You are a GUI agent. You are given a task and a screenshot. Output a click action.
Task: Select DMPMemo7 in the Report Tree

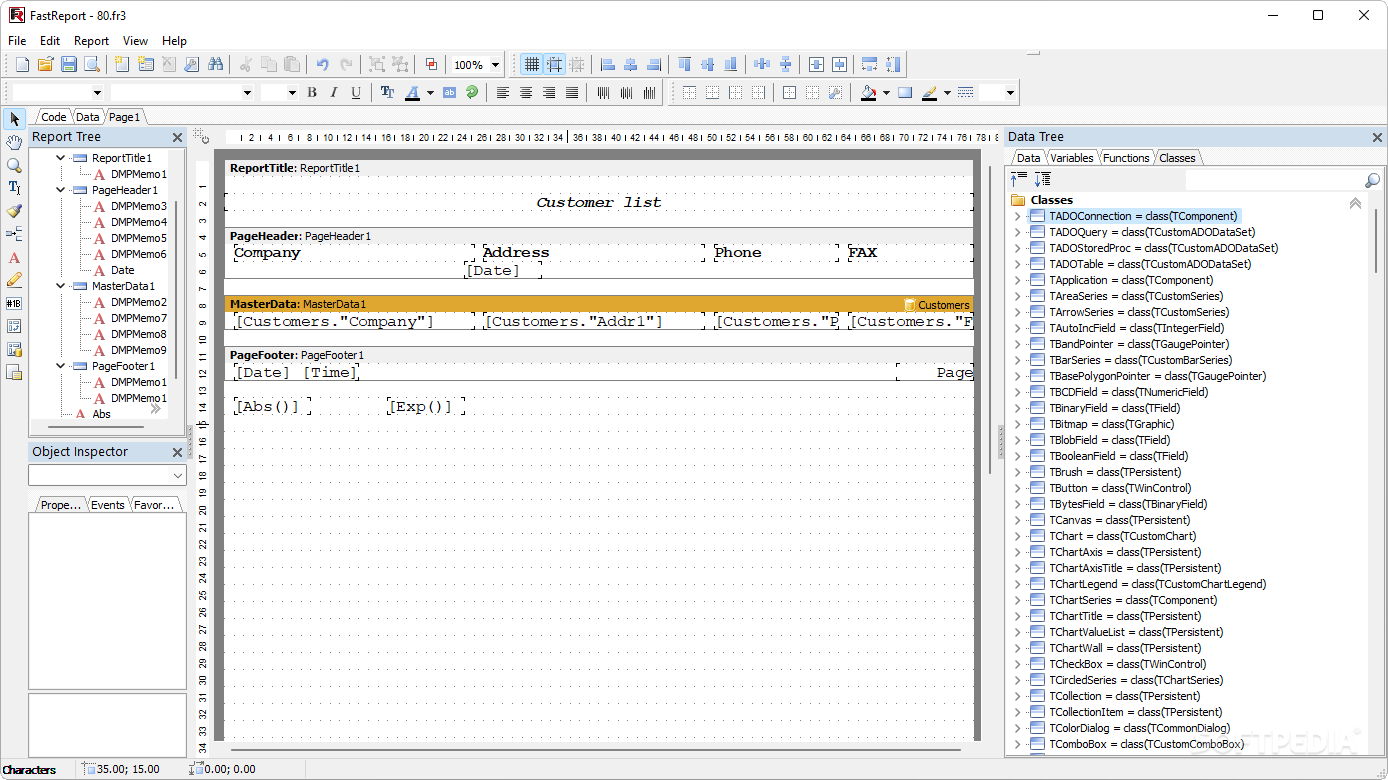(139, 318)
